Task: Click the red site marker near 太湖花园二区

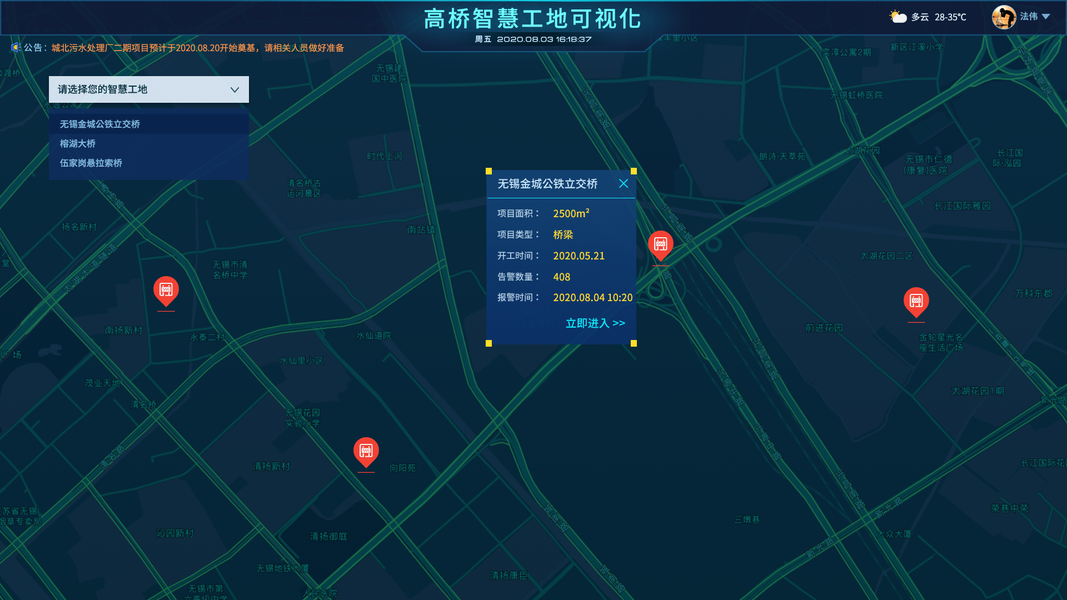Action: tap(916, 302)
